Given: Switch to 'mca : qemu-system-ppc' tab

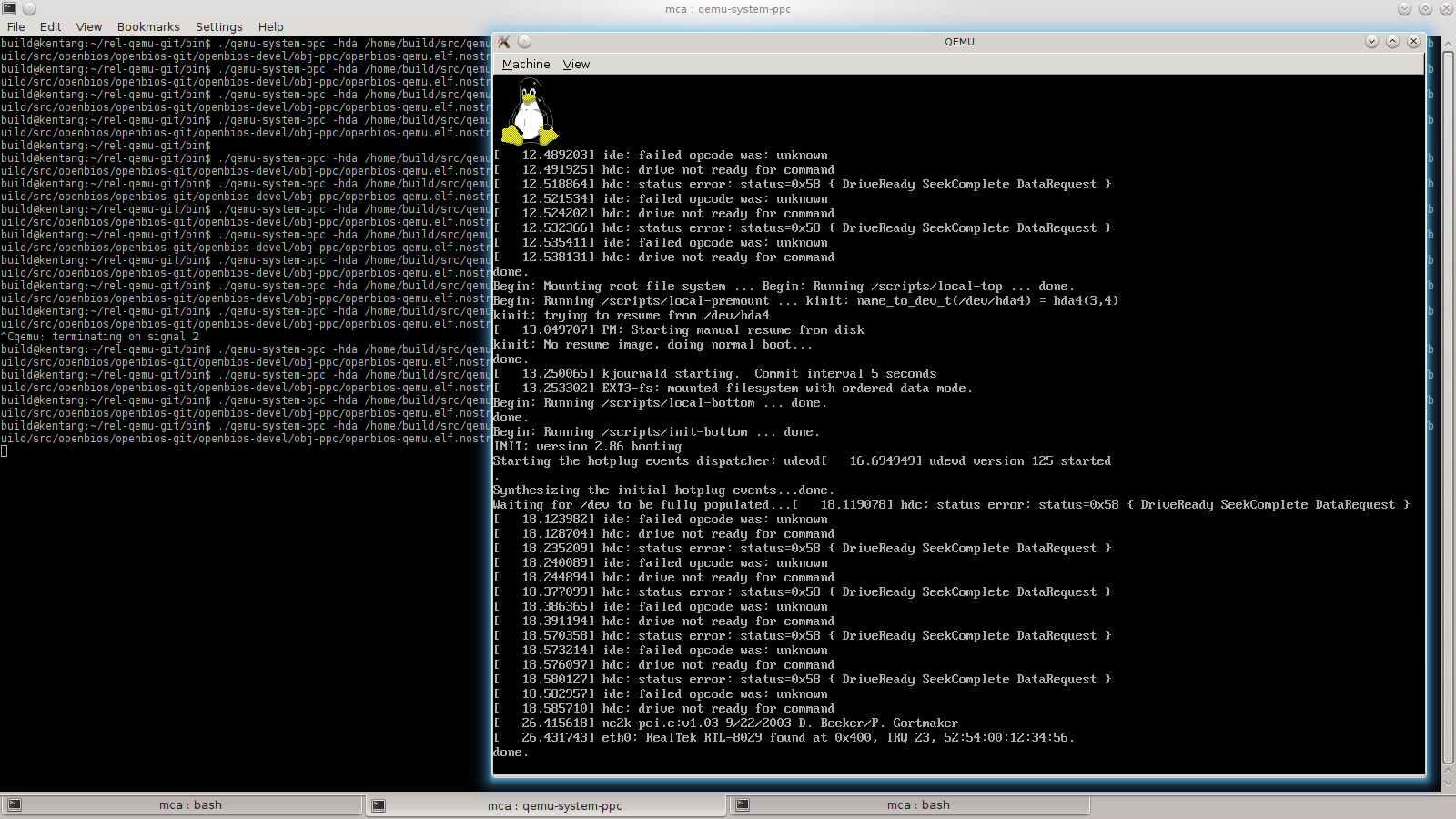Looking at the screenshot, I should (546, 805).
